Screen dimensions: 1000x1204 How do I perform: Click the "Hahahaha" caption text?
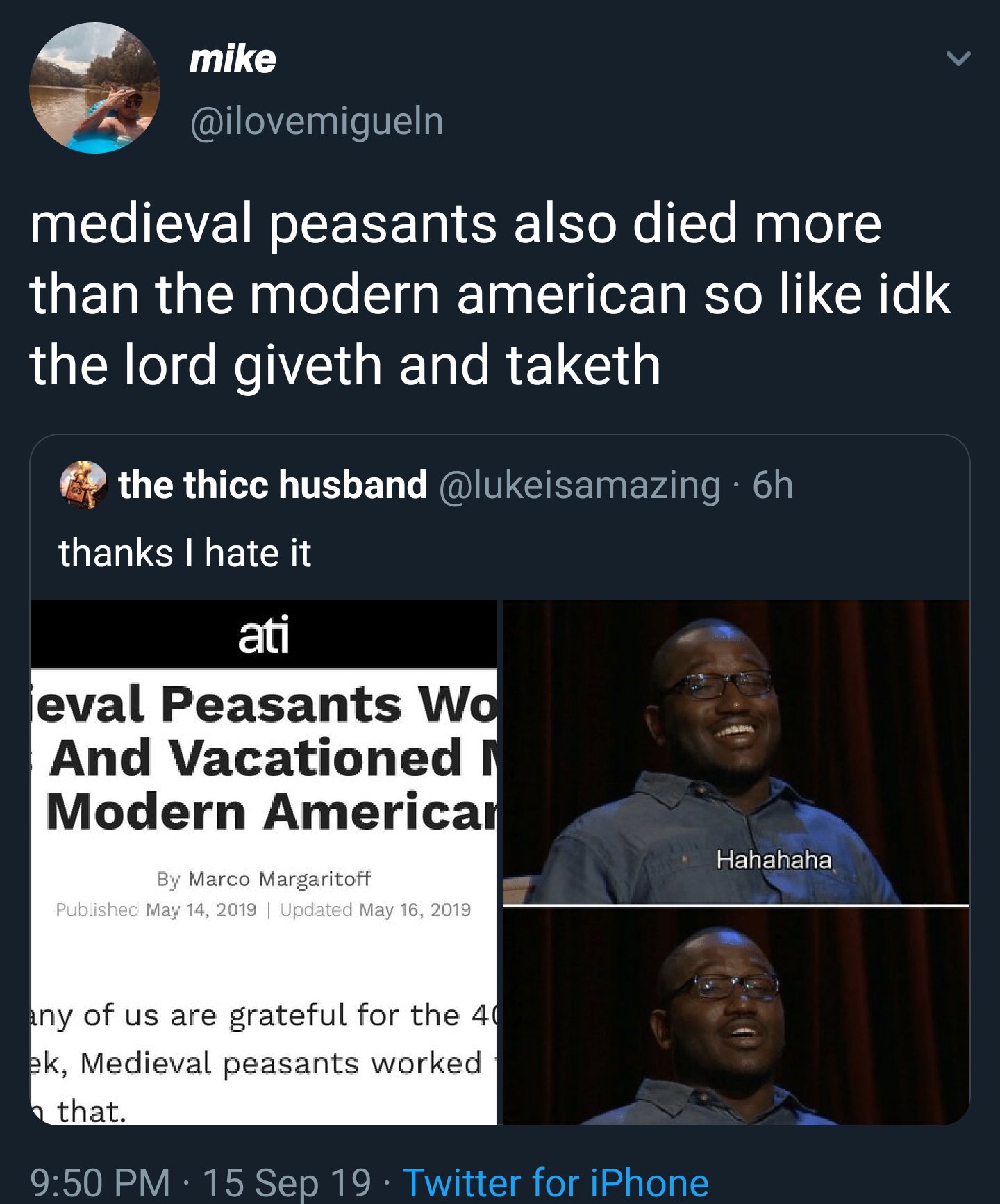pos(774,860)
